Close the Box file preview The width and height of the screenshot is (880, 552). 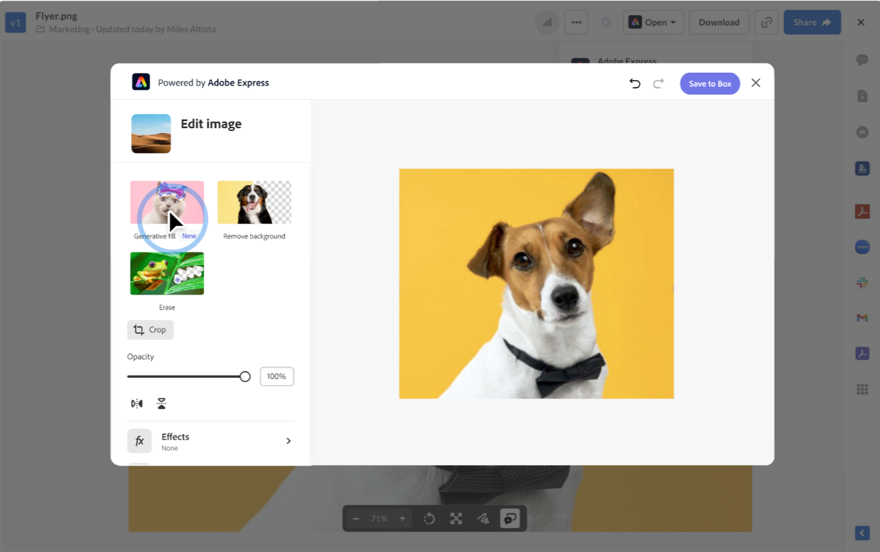pyautogui.click(x=861, y=22)
